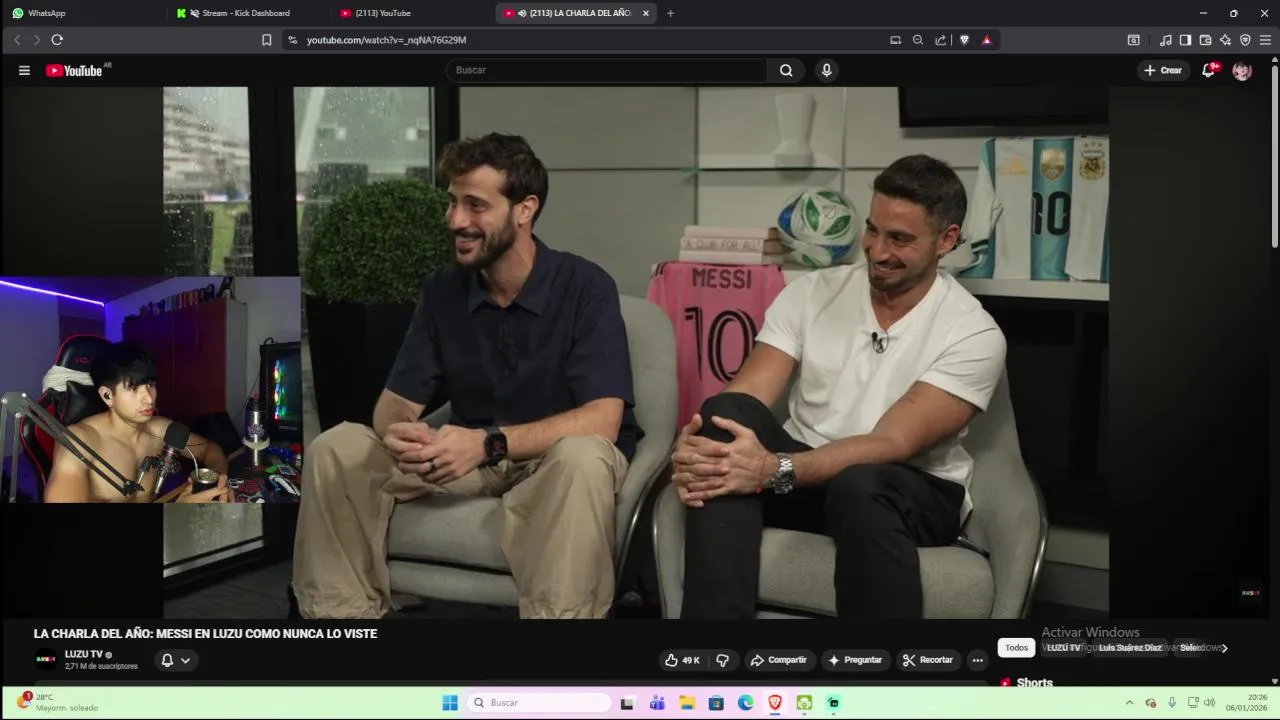Close the LA CHARLA DEL AÑO tab
Viewport: 1280px width, 720px height.
pos(646,13)
